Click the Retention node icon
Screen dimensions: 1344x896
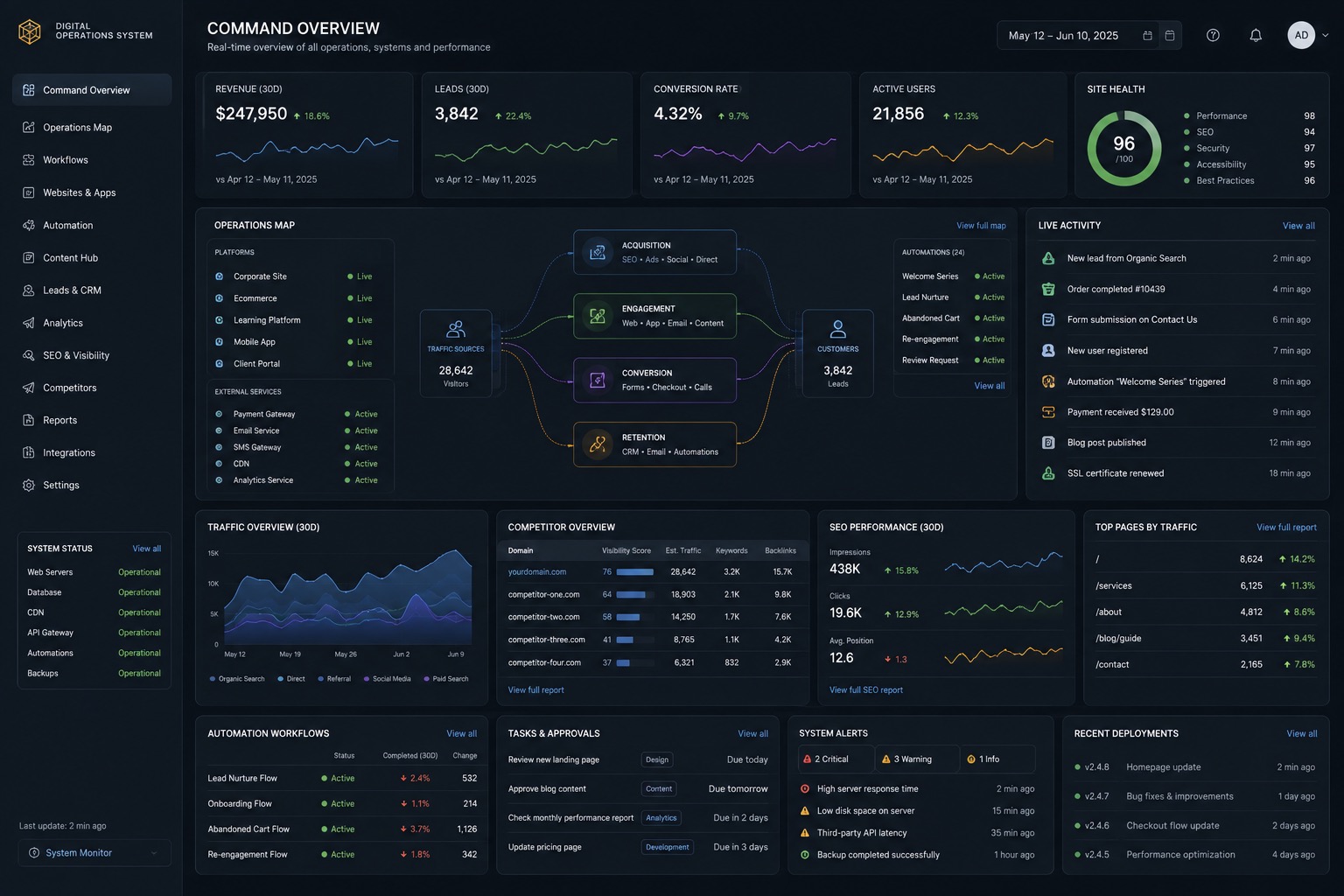pyautogui.click(x=598, y=444)
